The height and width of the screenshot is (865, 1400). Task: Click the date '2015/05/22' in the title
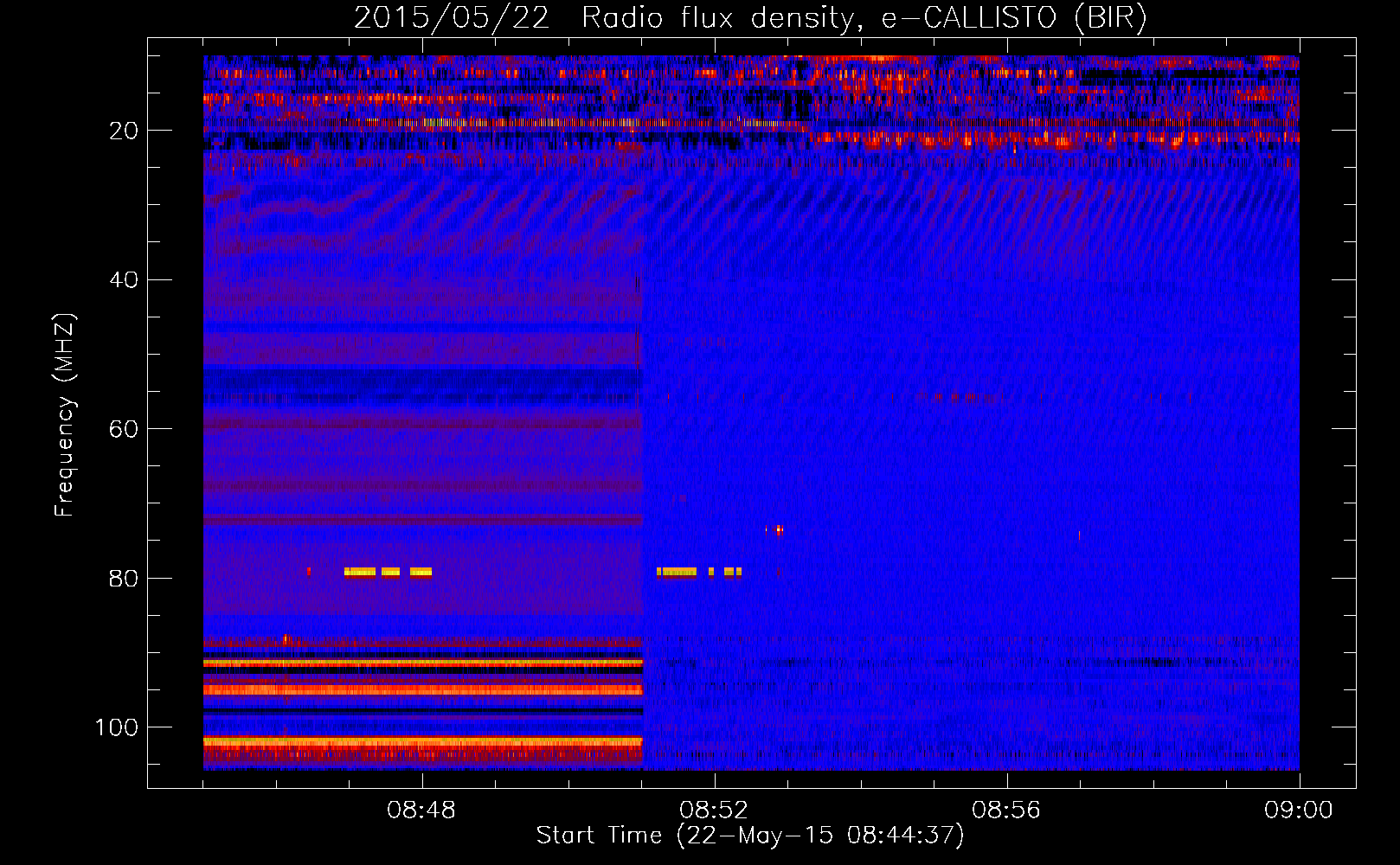click(451, 18)
